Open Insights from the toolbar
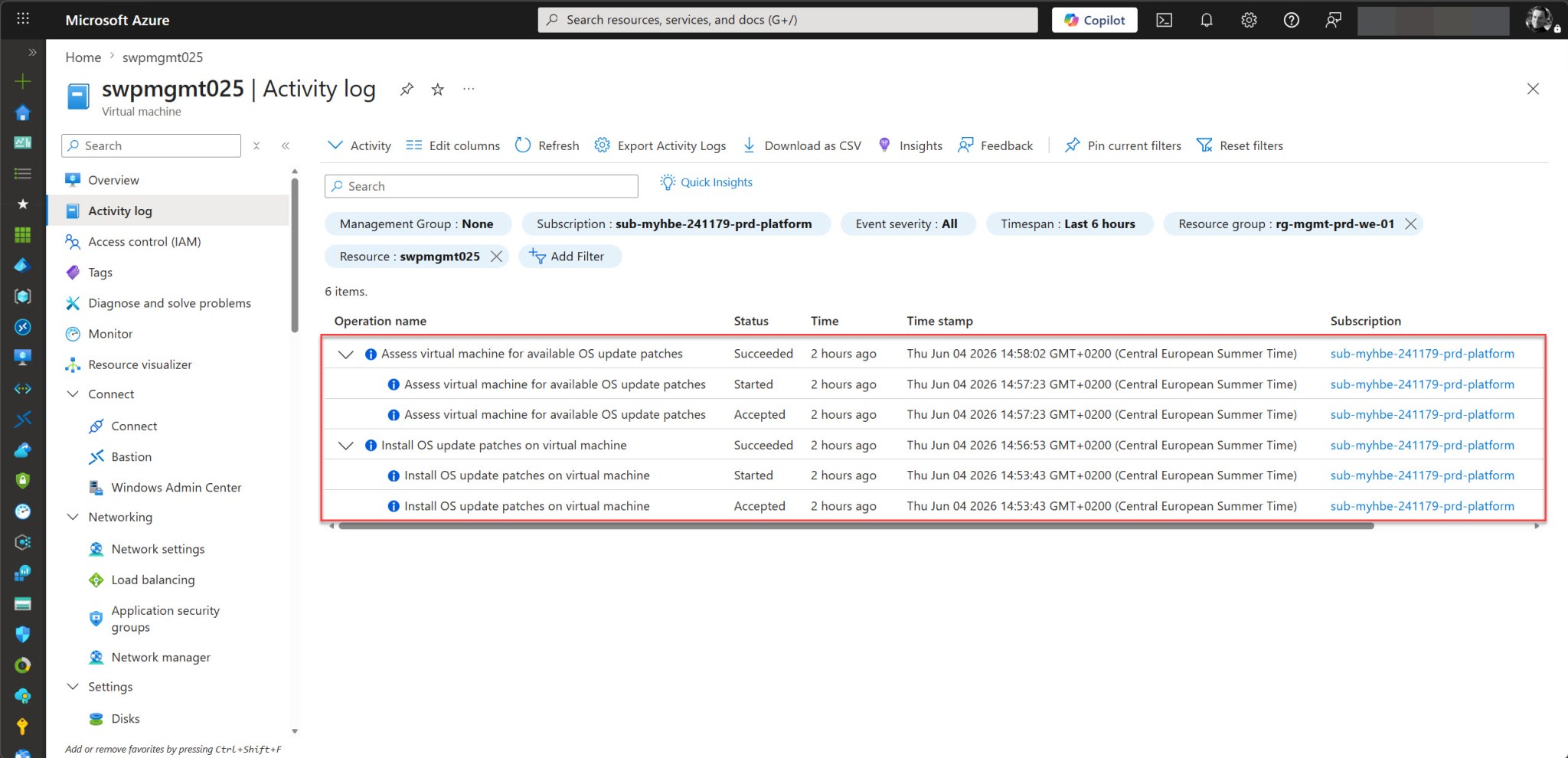1568x758 pixels. (910, 145)
